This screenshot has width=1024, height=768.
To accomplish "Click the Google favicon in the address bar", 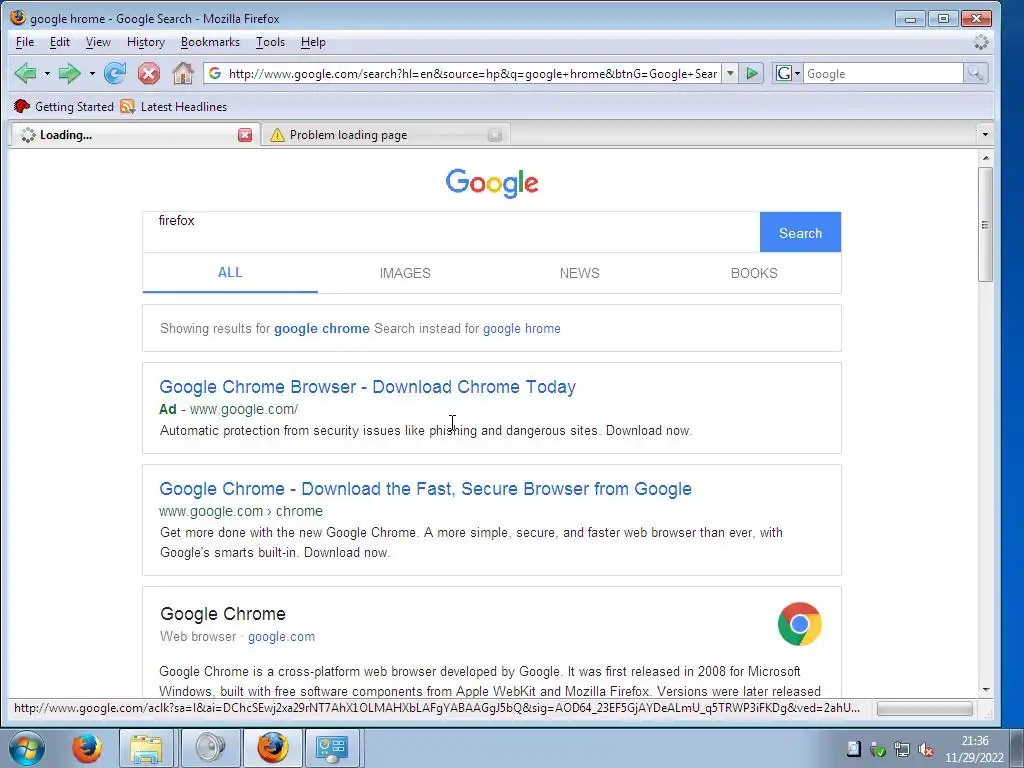I will pyautogui.click(x=215, y=73).
